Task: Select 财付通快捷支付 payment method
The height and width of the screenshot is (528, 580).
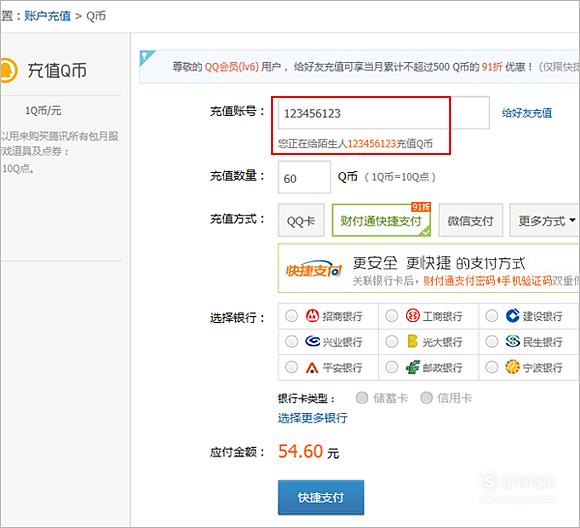Action: click(381, 220)
